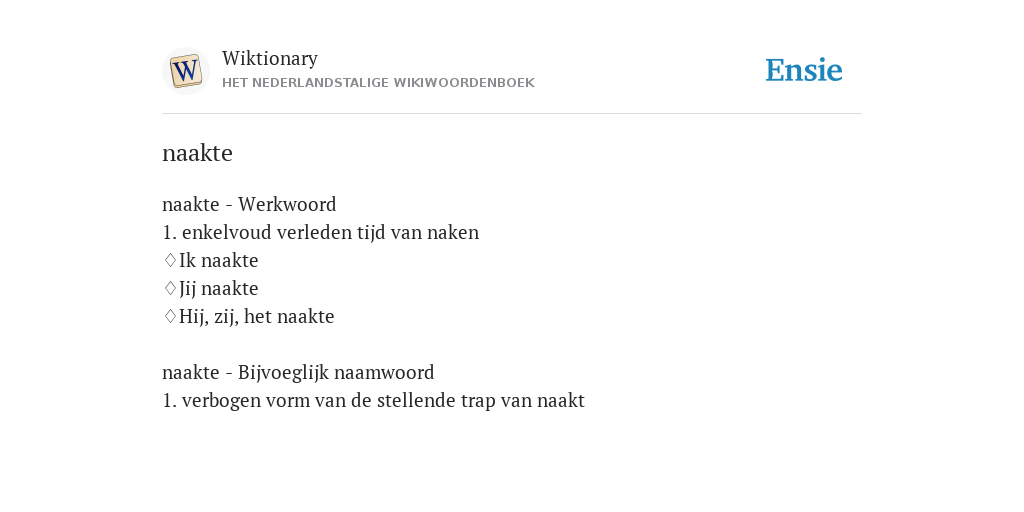Screen dimensions: 1024x512
Task: Click the diamond bullet before Jij naakte
Action: coord(170,289)
